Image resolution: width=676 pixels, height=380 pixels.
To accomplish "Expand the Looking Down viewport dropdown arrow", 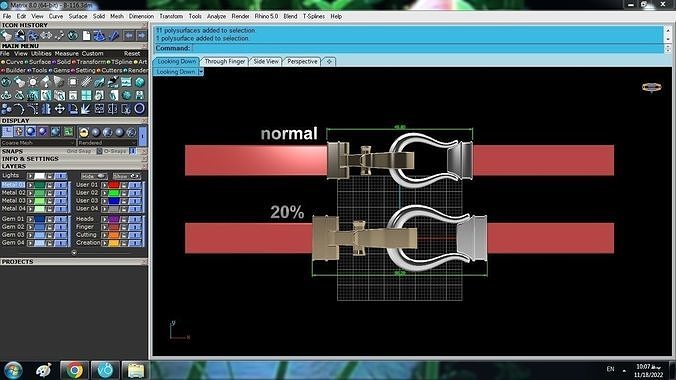I will 201,72.
